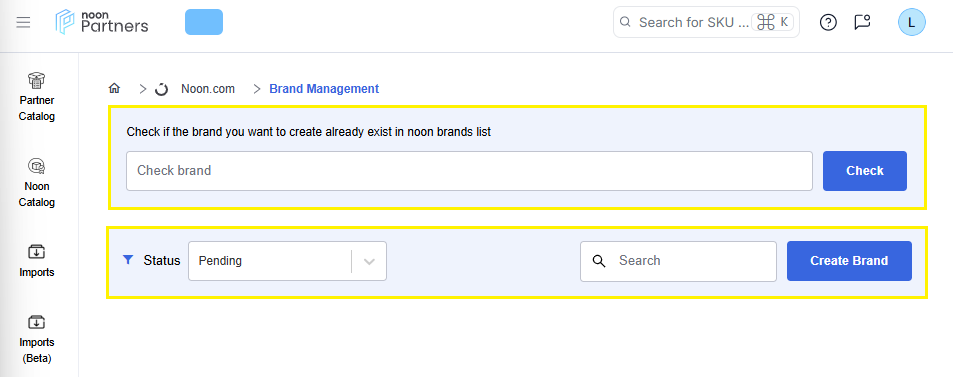Open the help question mark icon
Viewport: 953px width, 377px height.
pos(828,22)
